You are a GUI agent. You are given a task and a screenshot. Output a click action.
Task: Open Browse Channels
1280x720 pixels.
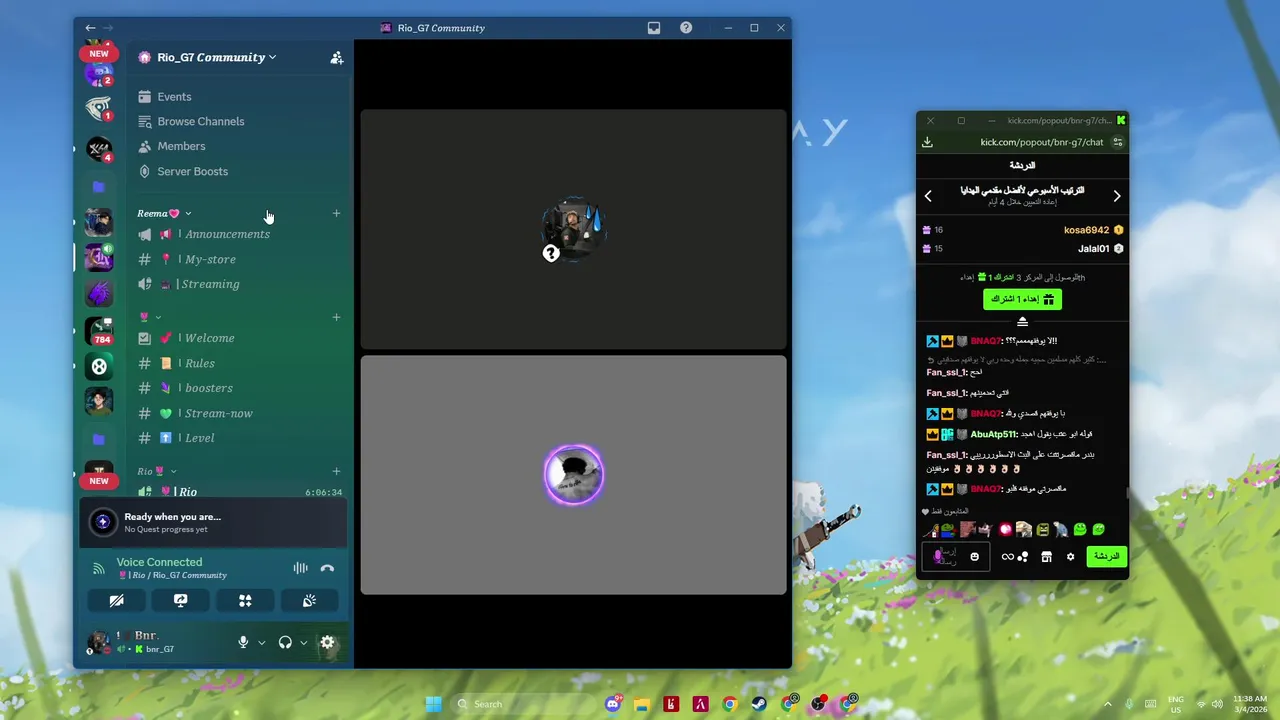pyautogui.click(x=240, y=121)
